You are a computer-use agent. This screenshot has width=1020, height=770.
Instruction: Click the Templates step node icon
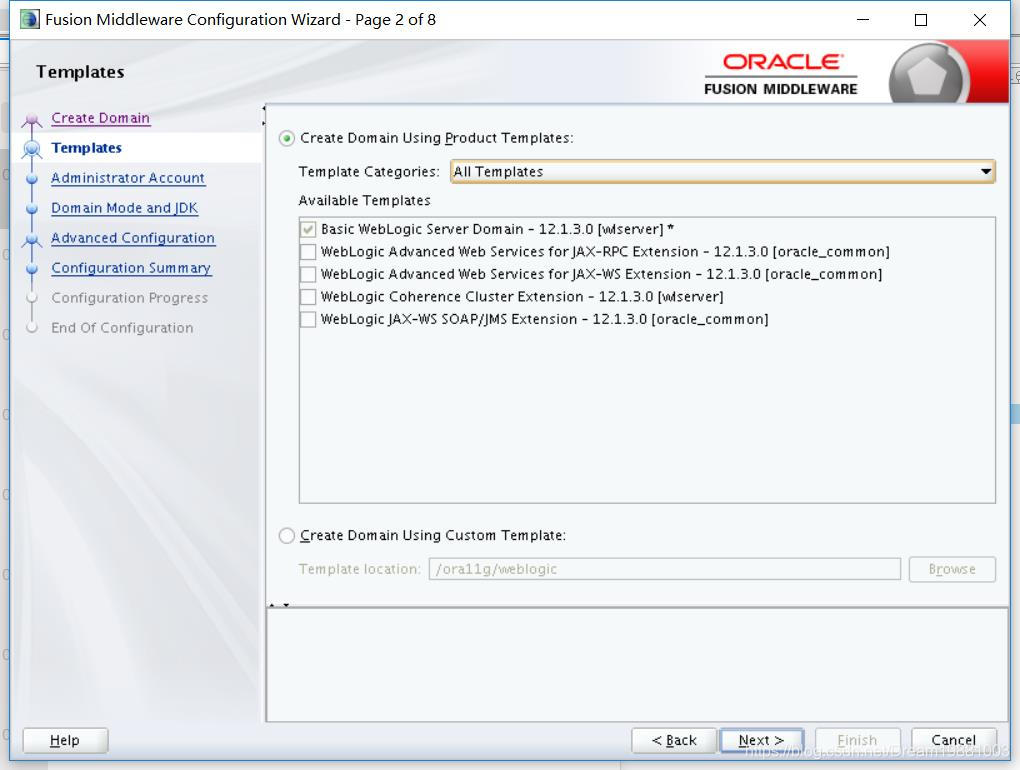click(x=31, y=149)
